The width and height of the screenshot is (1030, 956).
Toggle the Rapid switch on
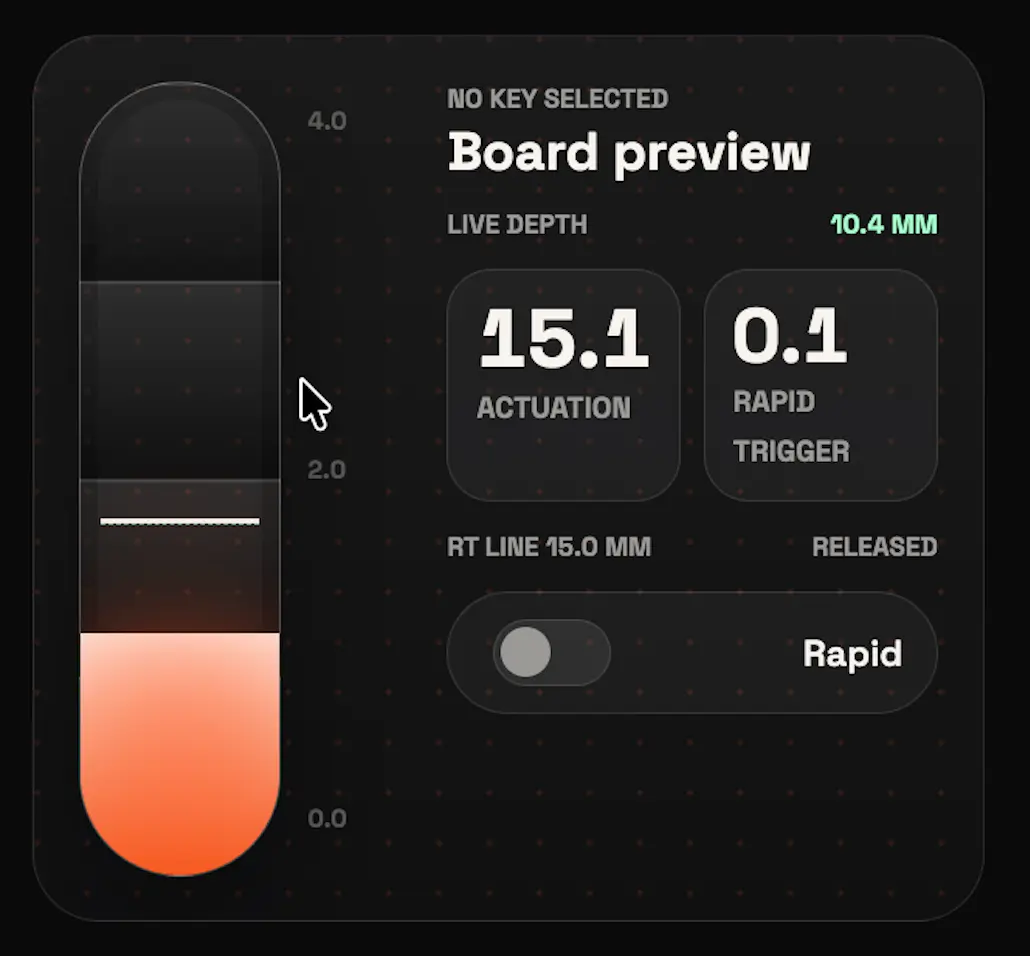(552, 652)
